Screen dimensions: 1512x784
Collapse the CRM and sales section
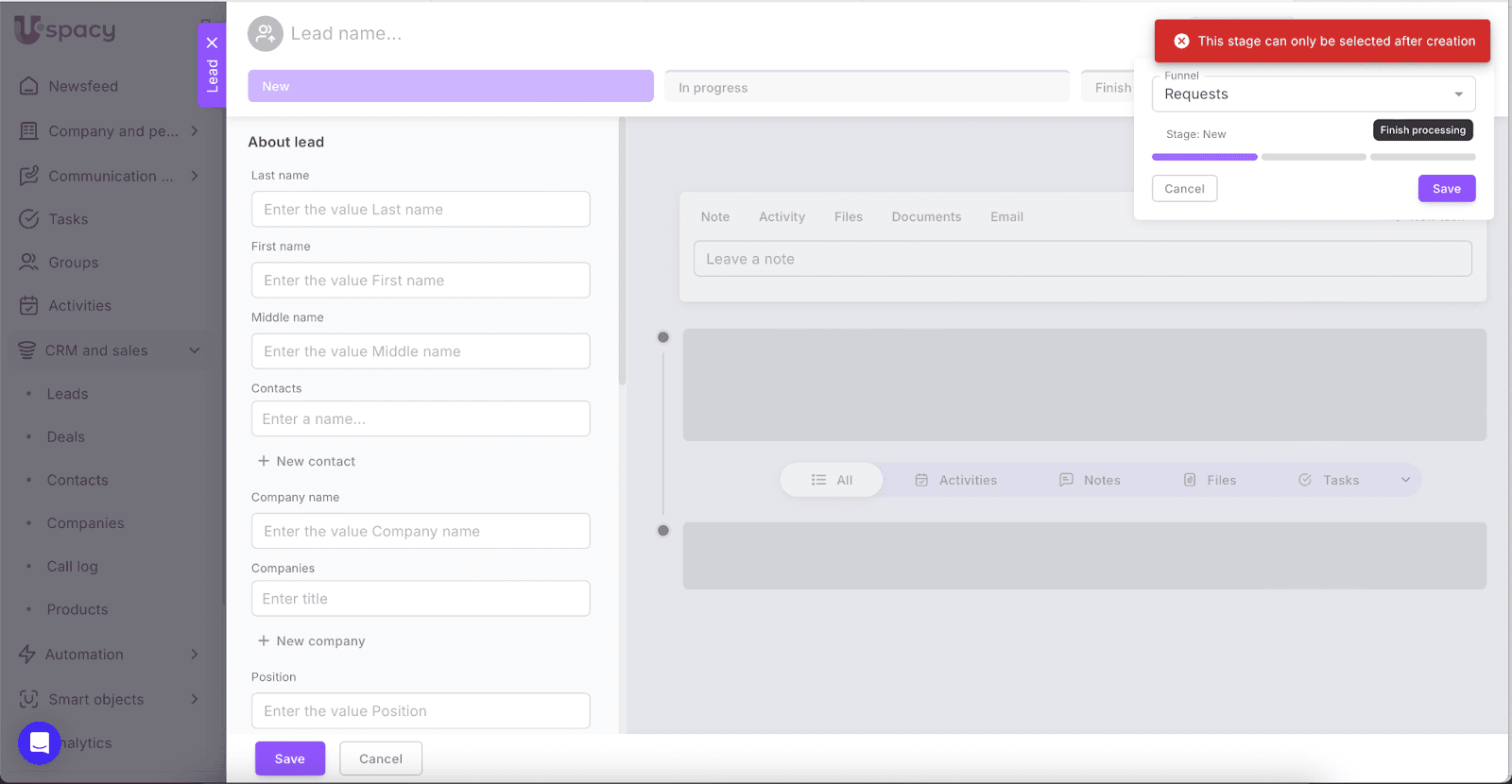point(195,350)
